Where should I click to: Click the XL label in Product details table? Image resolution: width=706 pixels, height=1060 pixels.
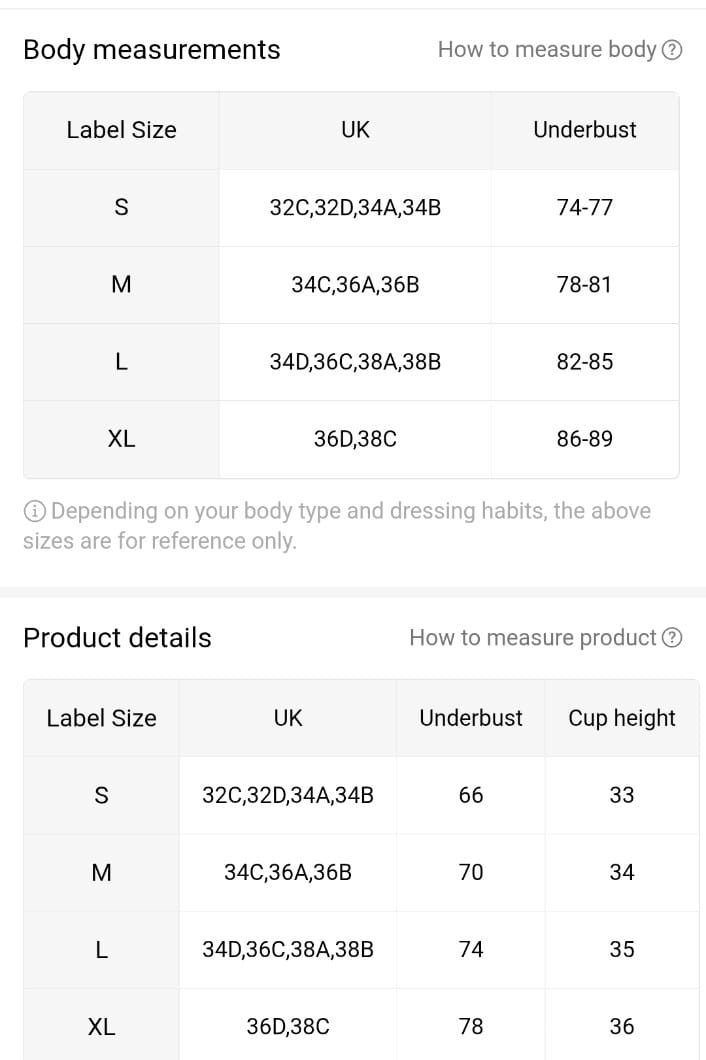[x=101, y=1027]
